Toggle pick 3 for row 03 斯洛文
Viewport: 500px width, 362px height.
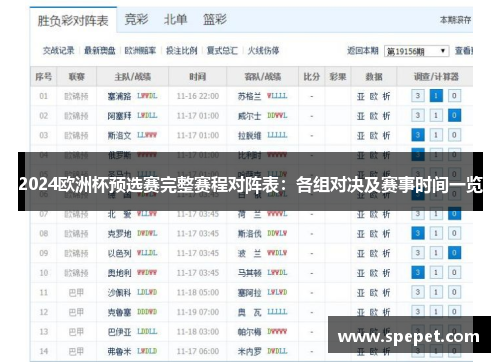(418, 135)
